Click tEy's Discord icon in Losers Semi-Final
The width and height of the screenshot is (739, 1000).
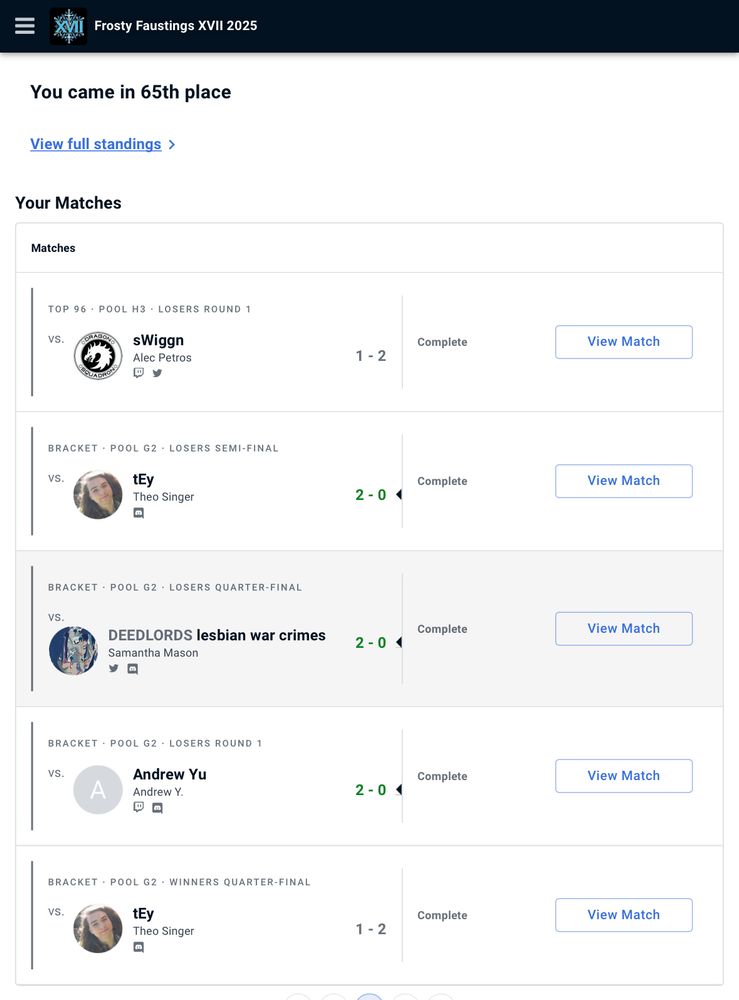(139, 513)
